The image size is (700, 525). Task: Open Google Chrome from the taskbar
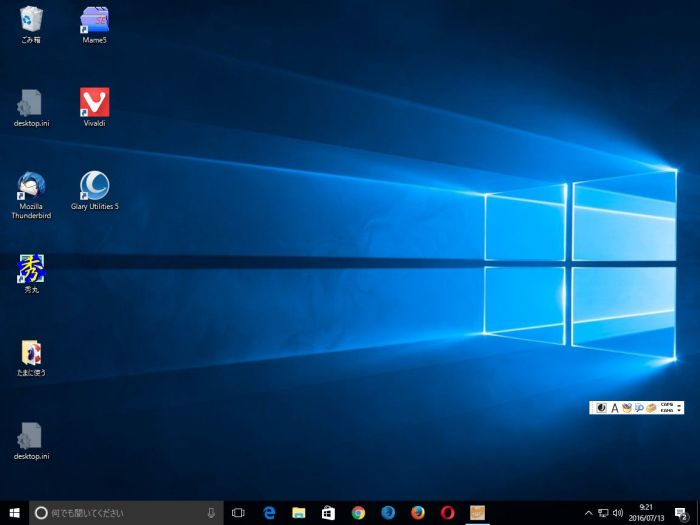pos(358,513)
